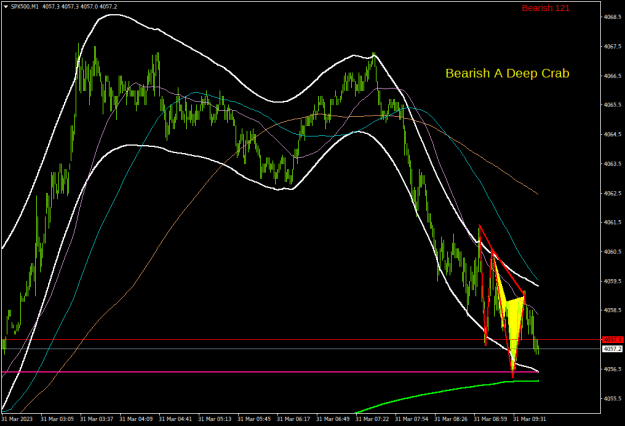
Task: Click the 4055.5 price axis label
Action: 612,399
